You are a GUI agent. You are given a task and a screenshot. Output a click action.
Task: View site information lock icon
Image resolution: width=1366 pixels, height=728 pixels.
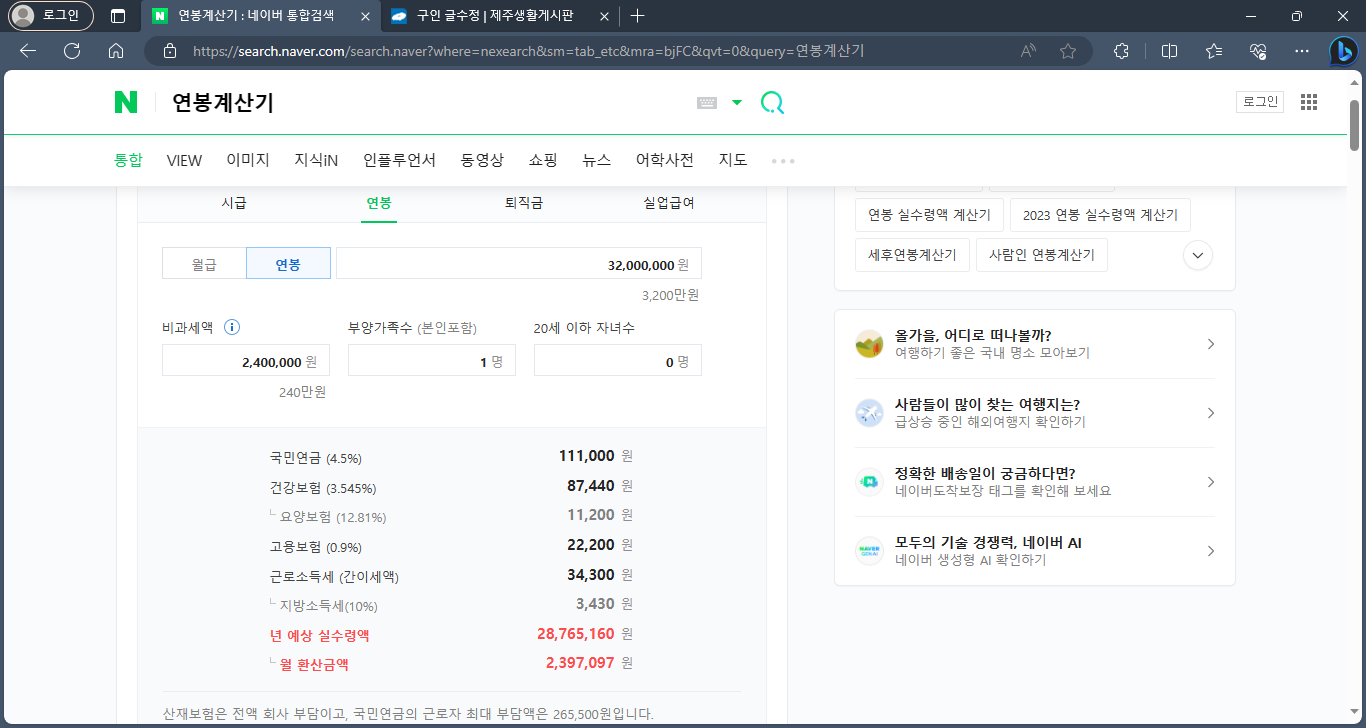coord(170,51)
